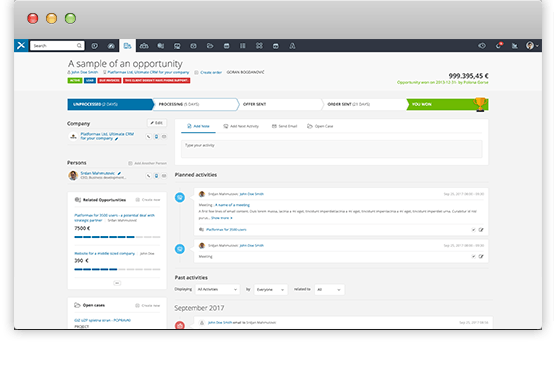555x370 pixels.
Task: Call the Platformax company via the phone icon
Action: (148, 137)
